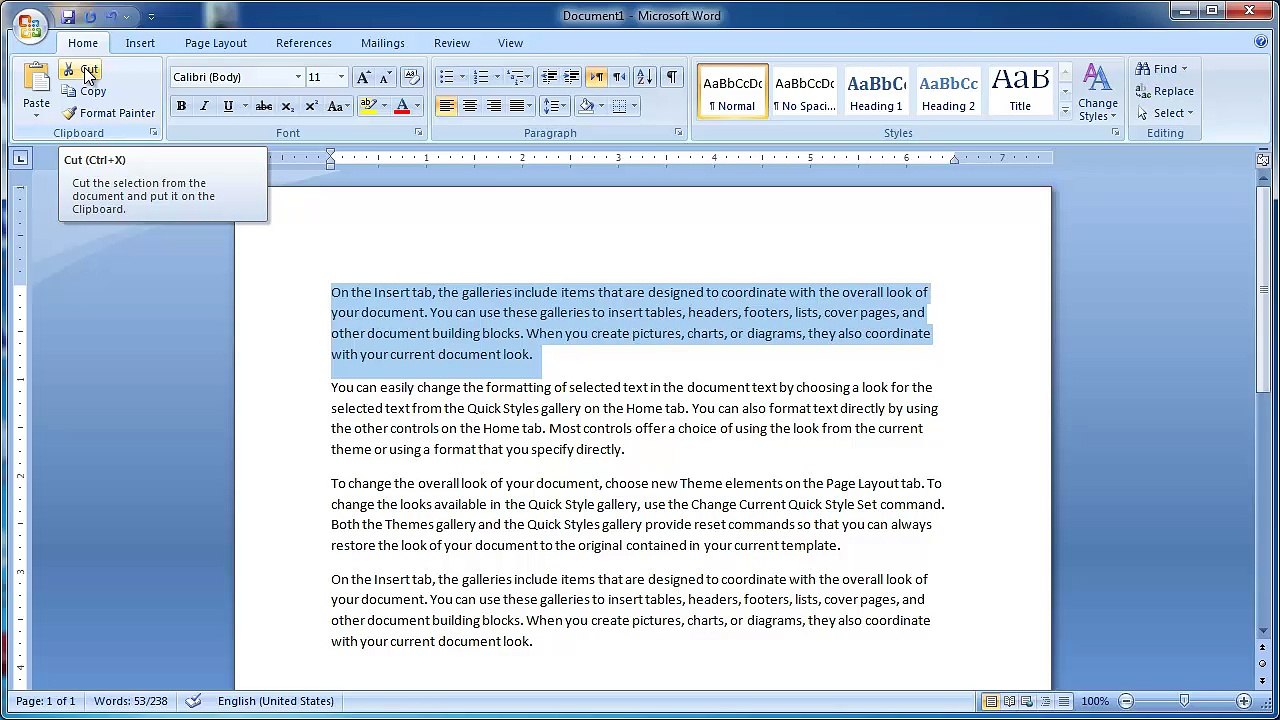Click the zoom in plus button
This screenshot has width=1280, height=720.
click(1244, 701)
